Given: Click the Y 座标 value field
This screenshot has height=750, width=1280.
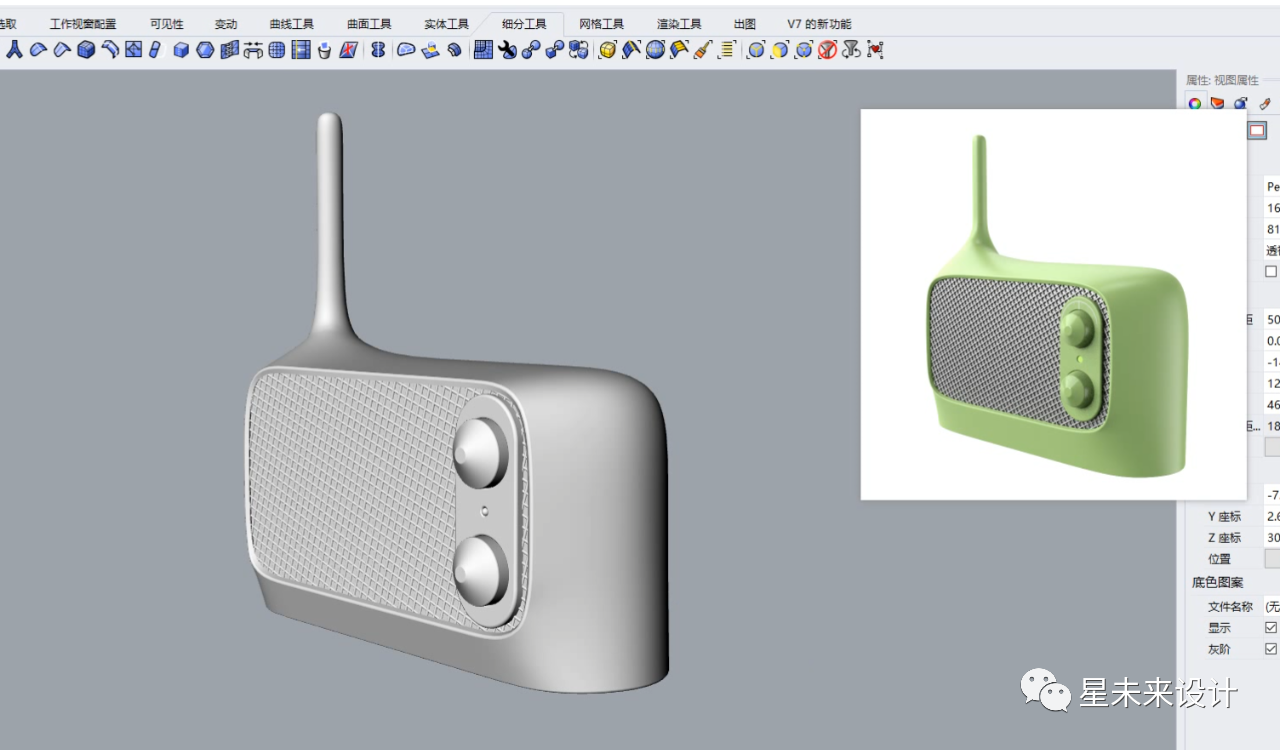Looking at the screenshot, I should (x=1272, y=516).
